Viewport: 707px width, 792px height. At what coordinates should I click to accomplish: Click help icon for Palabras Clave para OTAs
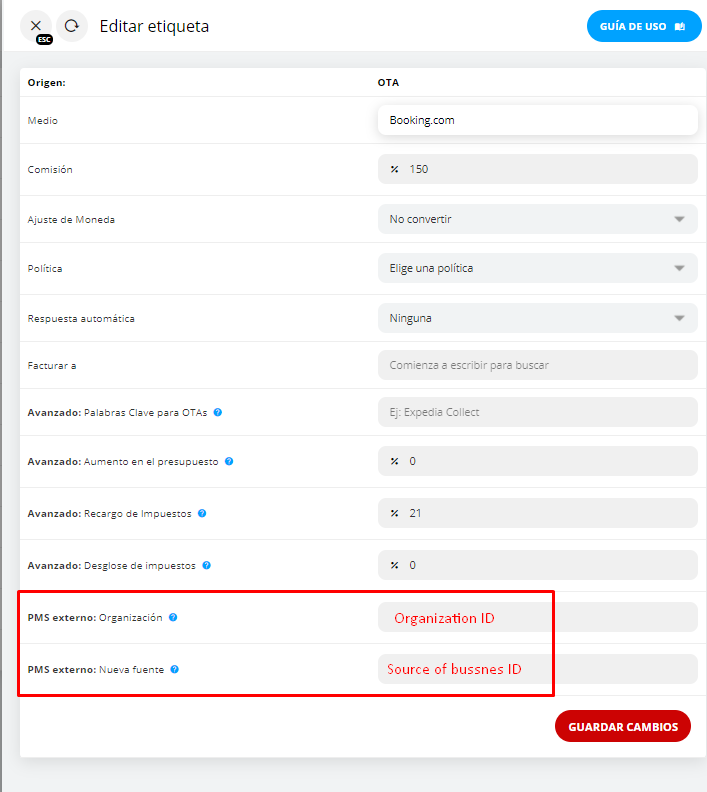[218, 412]
